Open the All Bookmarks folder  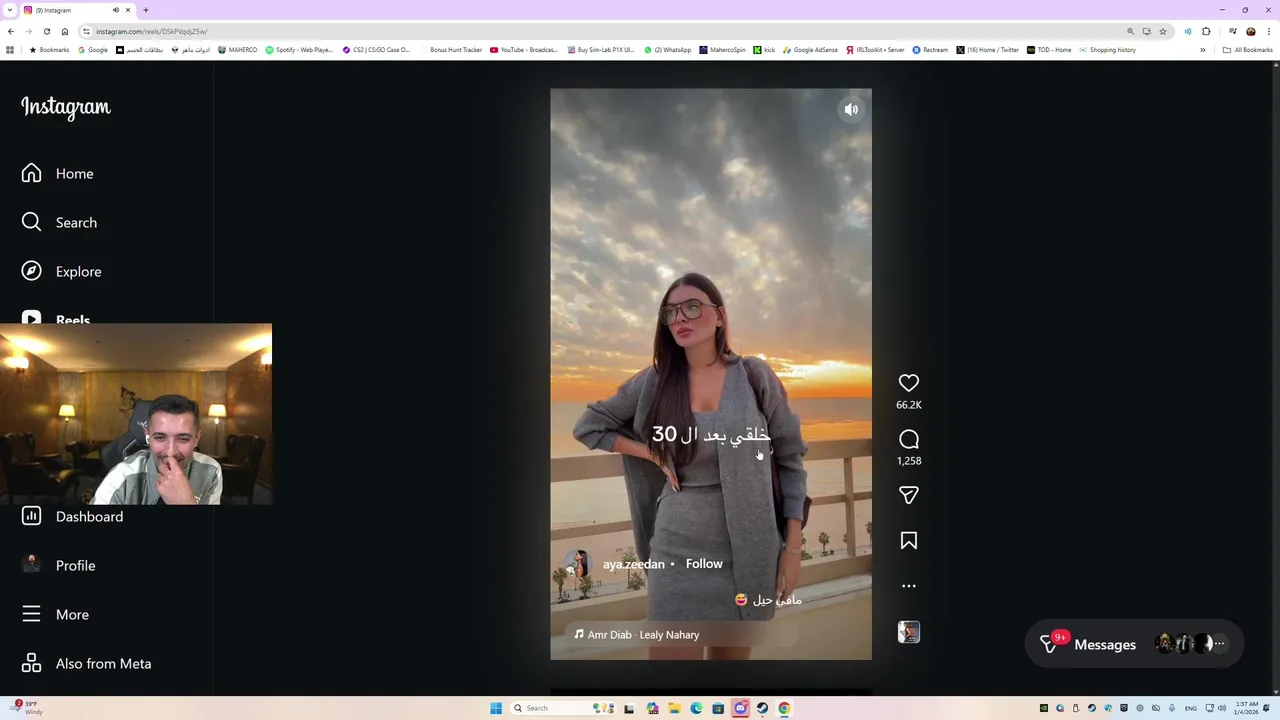click(x=1247, y=50)
